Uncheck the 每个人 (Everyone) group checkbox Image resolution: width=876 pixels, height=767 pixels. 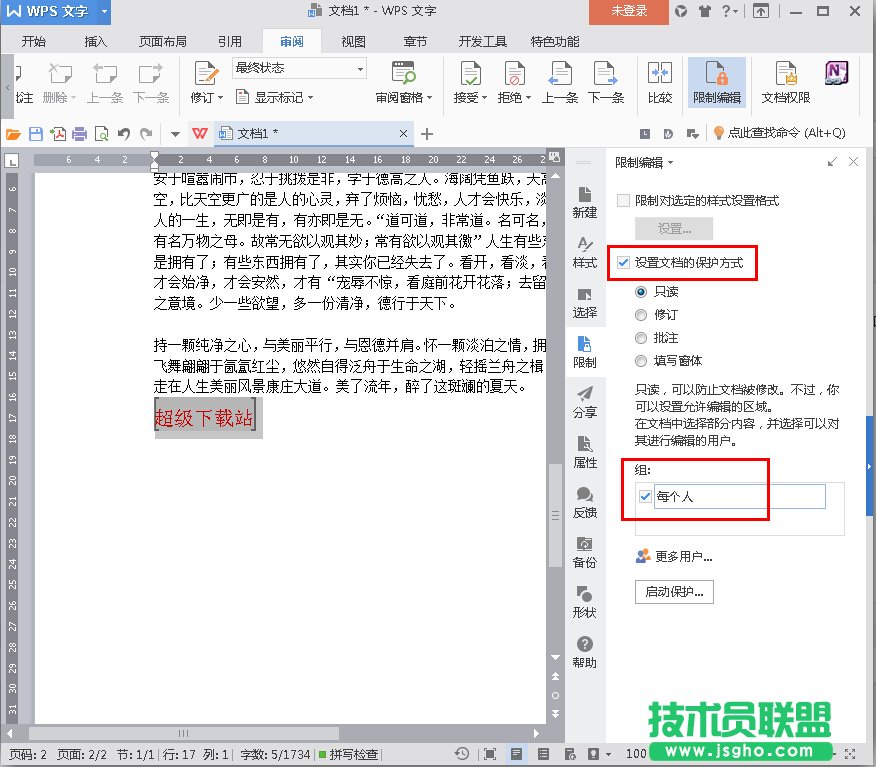pos(645,497)
